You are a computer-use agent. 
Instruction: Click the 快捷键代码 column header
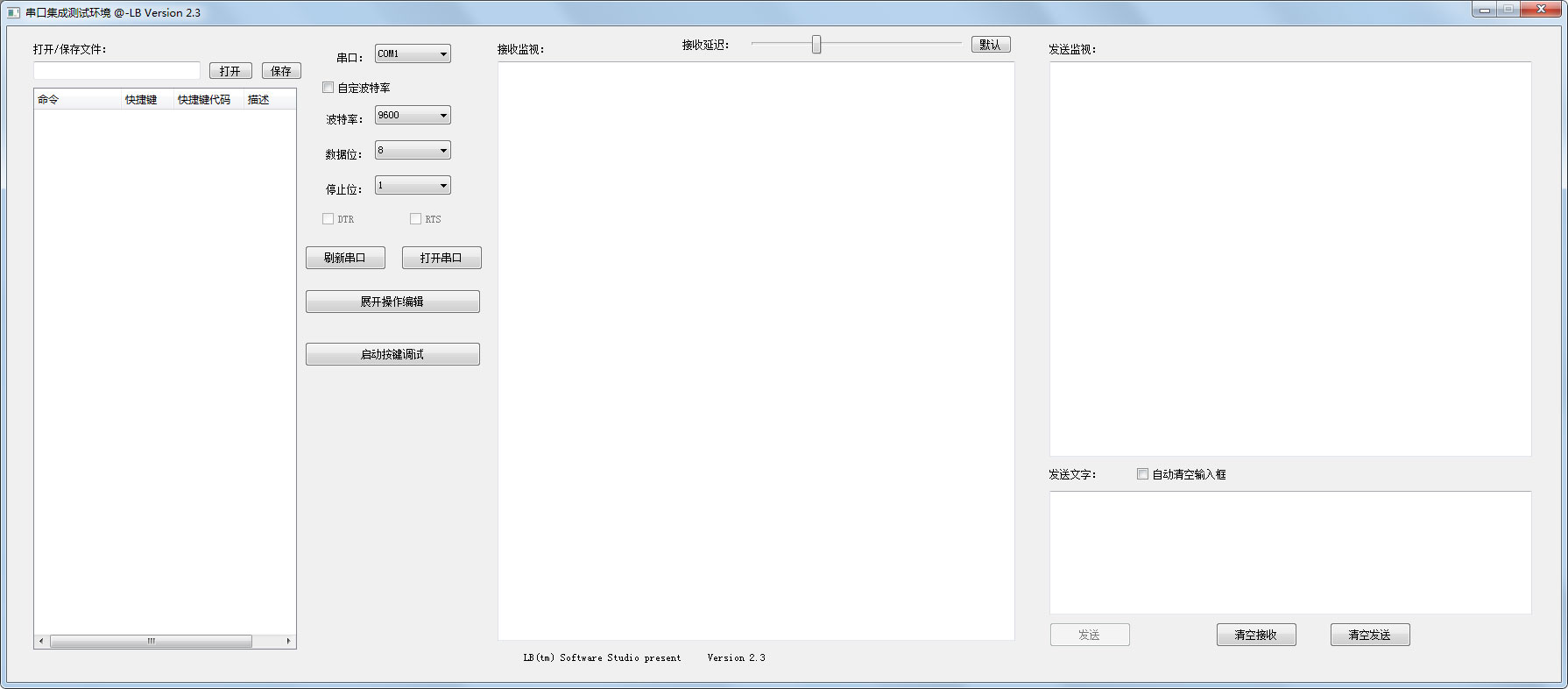(x=208, y=100)
